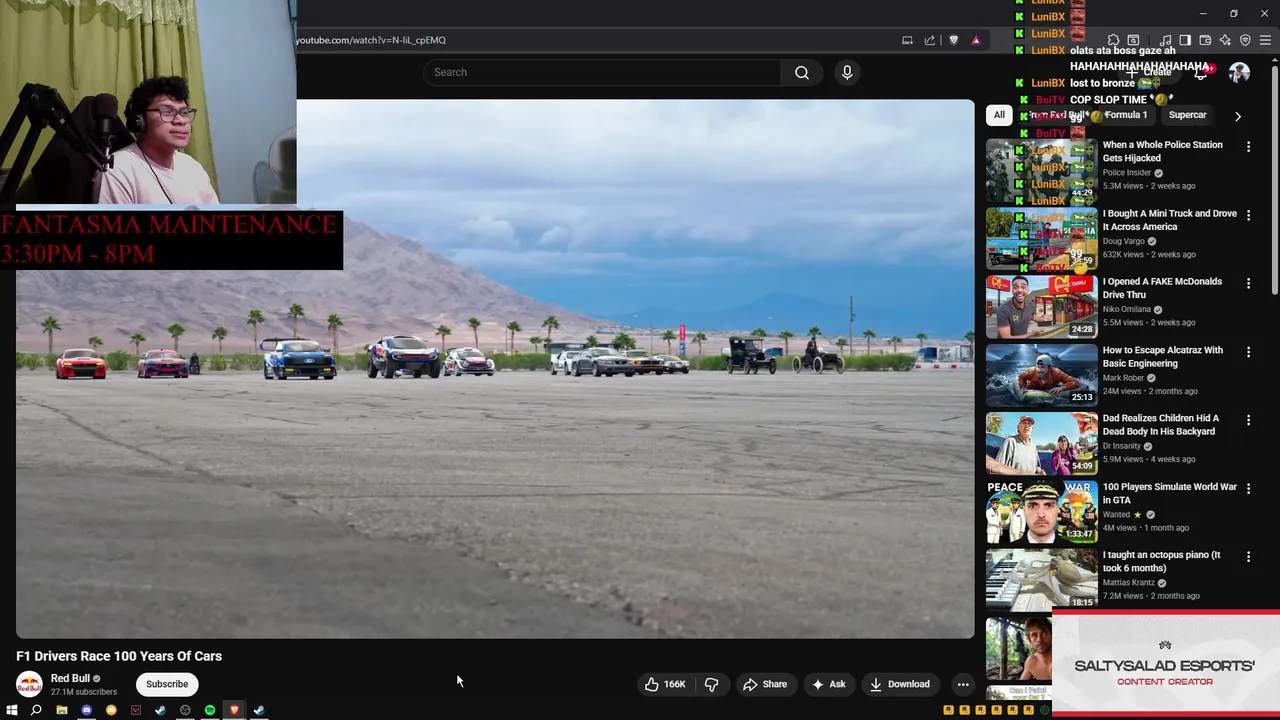1280x720 pixels.
Task: Open the browser extensions puzzle icon
Action: pos(1113,40)
